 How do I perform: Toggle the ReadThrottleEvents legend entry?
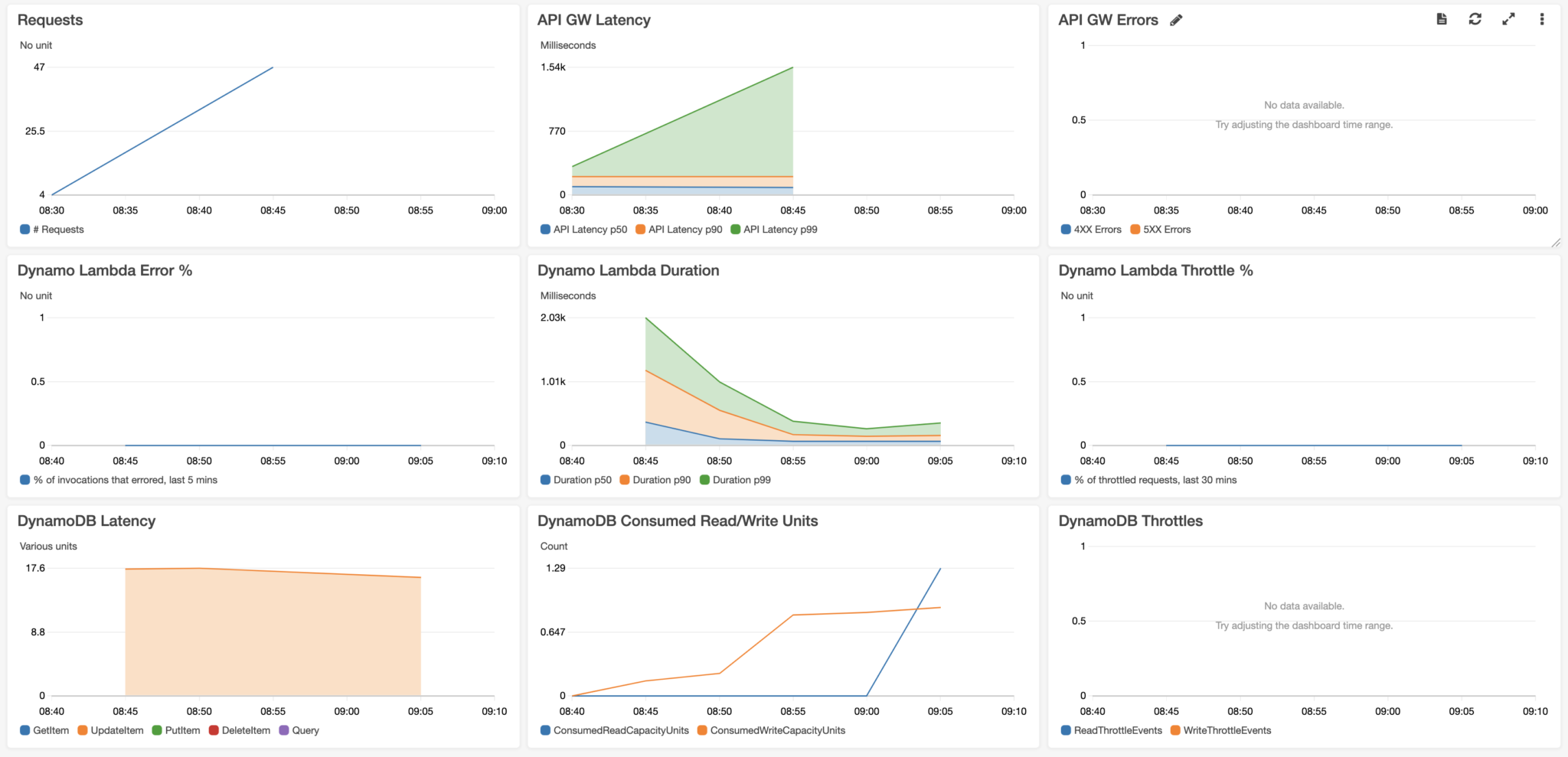(x=1118, y=730)
